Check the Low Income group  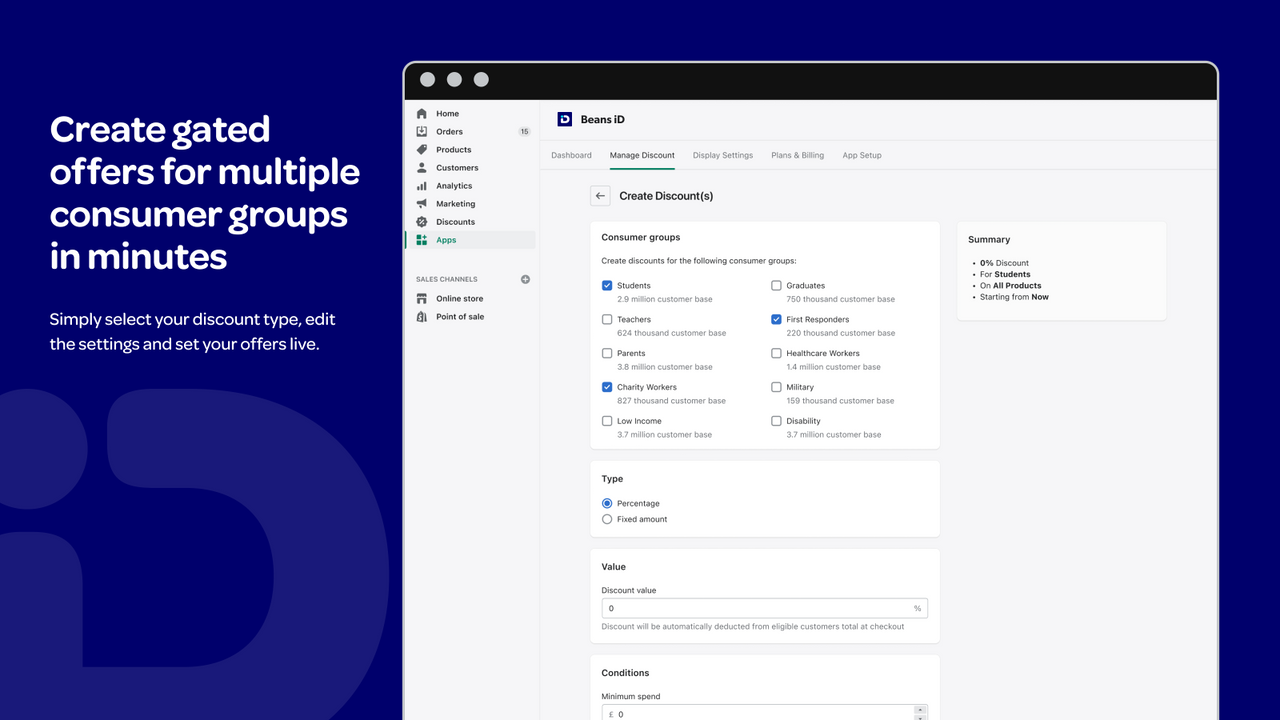point(607,421)
